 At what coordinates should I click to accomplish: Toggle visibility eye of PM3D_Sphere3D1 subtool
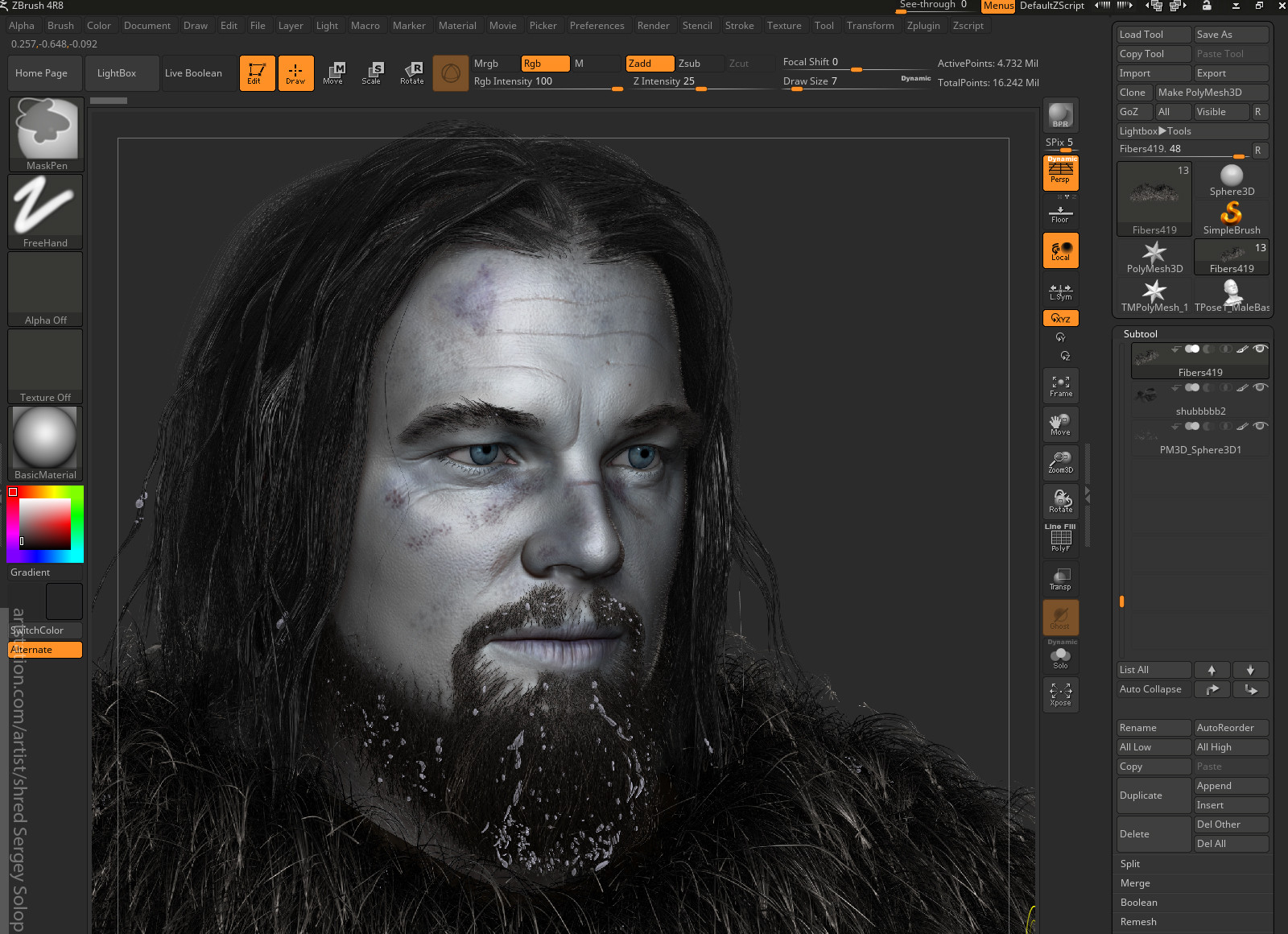tap(1261, 426)
